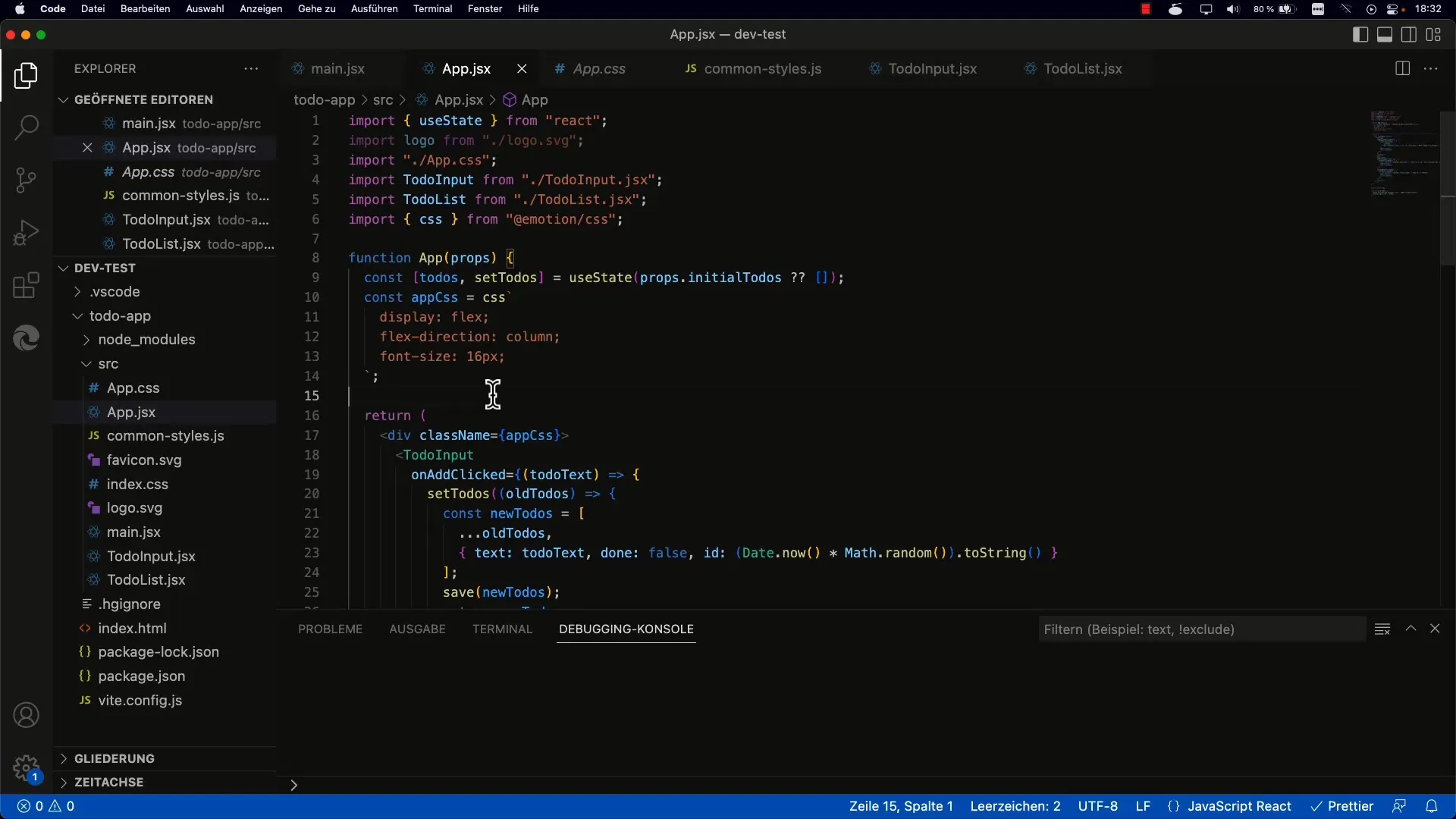Open the Anzeigen menu
This screenshot has width=1456, height=819.
click(x=261, y=8)
